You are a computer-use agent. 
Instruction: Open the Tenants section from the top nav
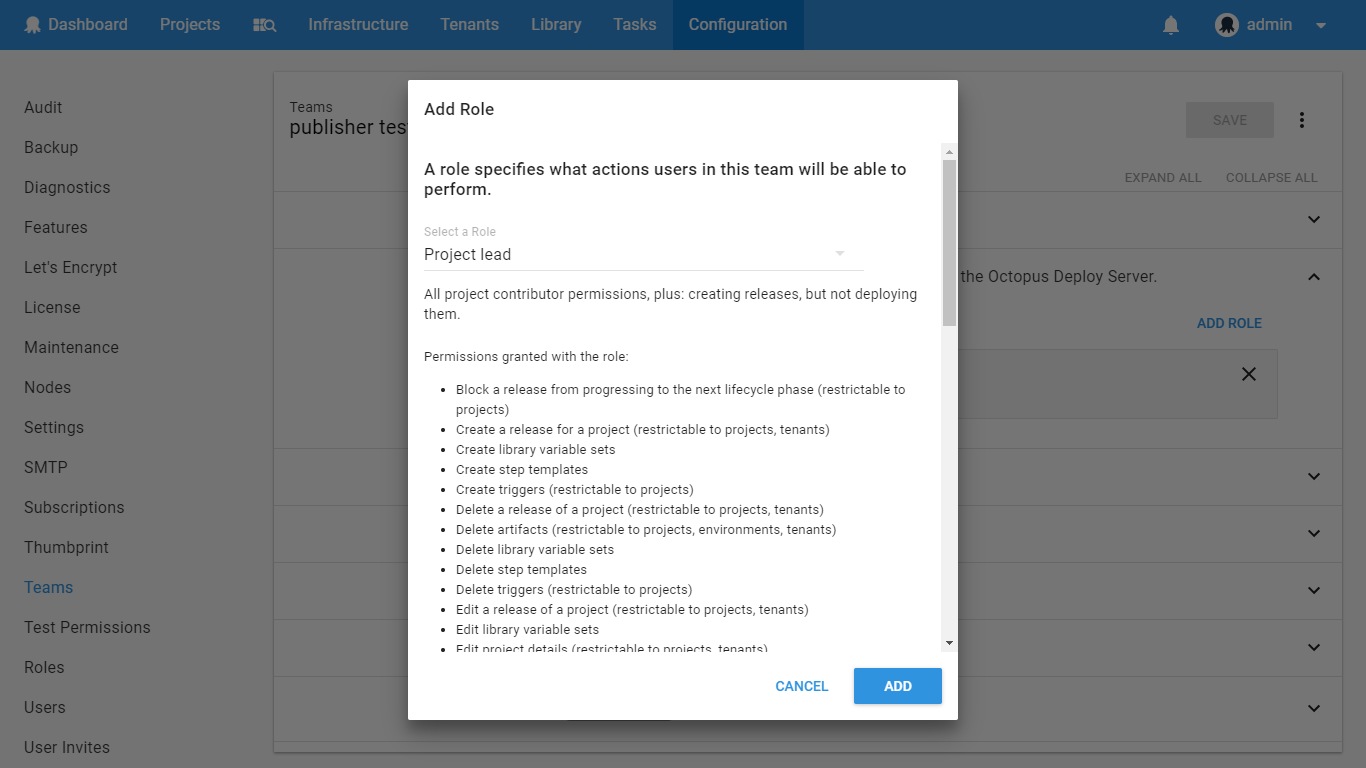[x=469, y=24]
